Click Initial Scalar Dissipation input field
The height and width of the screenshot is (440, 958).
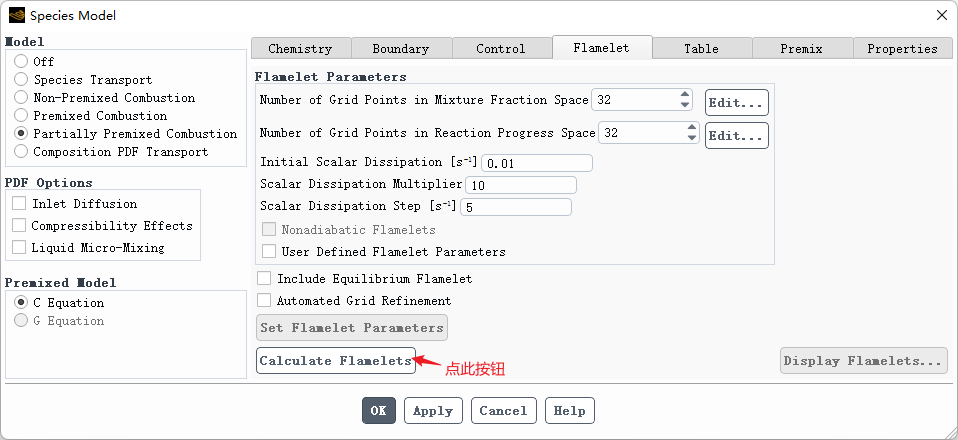[x=537, y=163]
